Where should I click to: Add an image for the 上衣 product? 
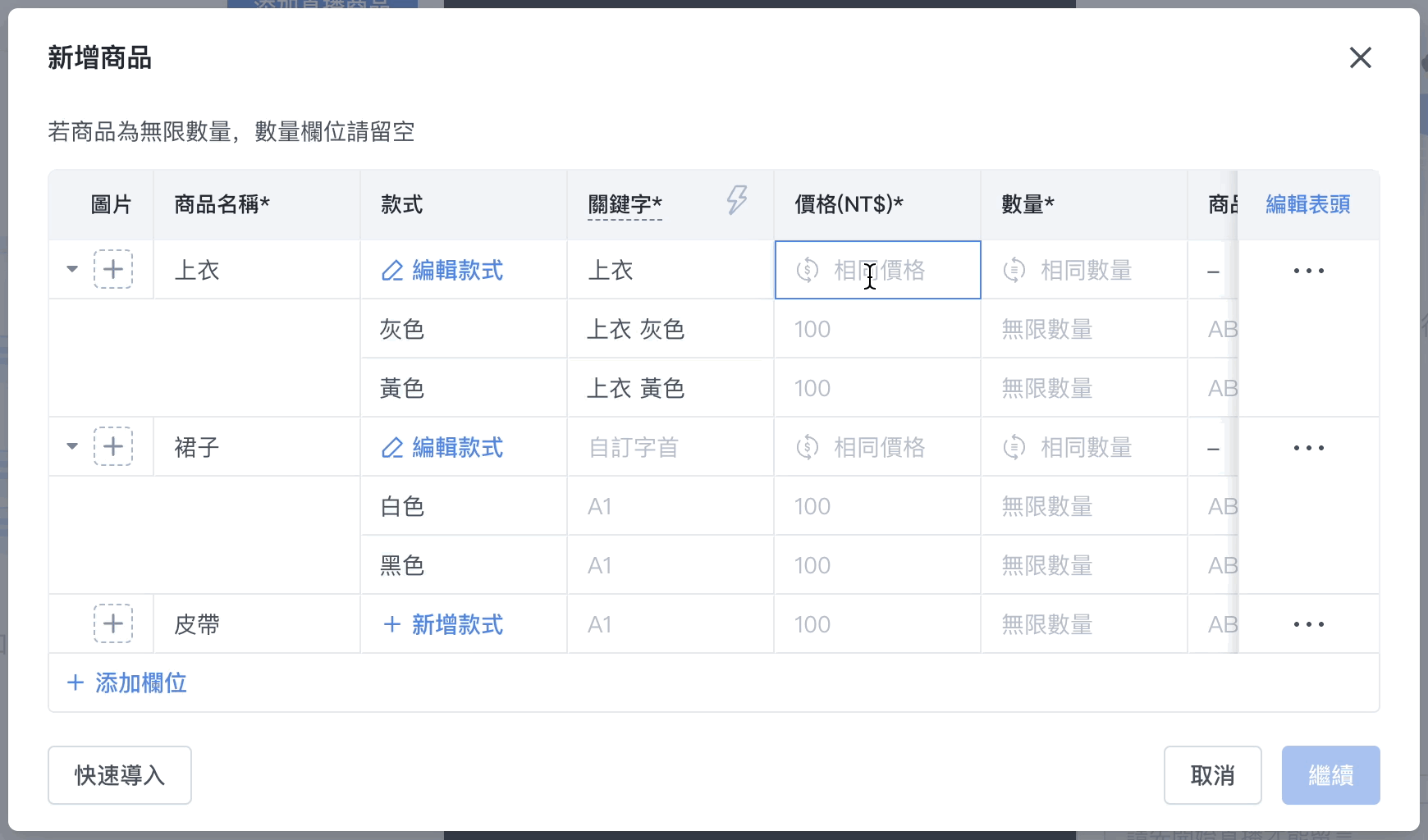coord(113,269)
